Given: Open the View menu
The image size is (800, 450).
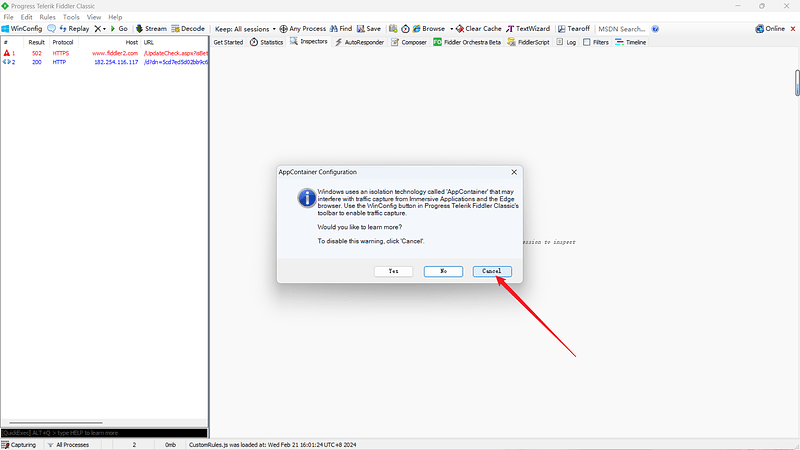Looking at the screenshot, I should (x=94, y=17).
